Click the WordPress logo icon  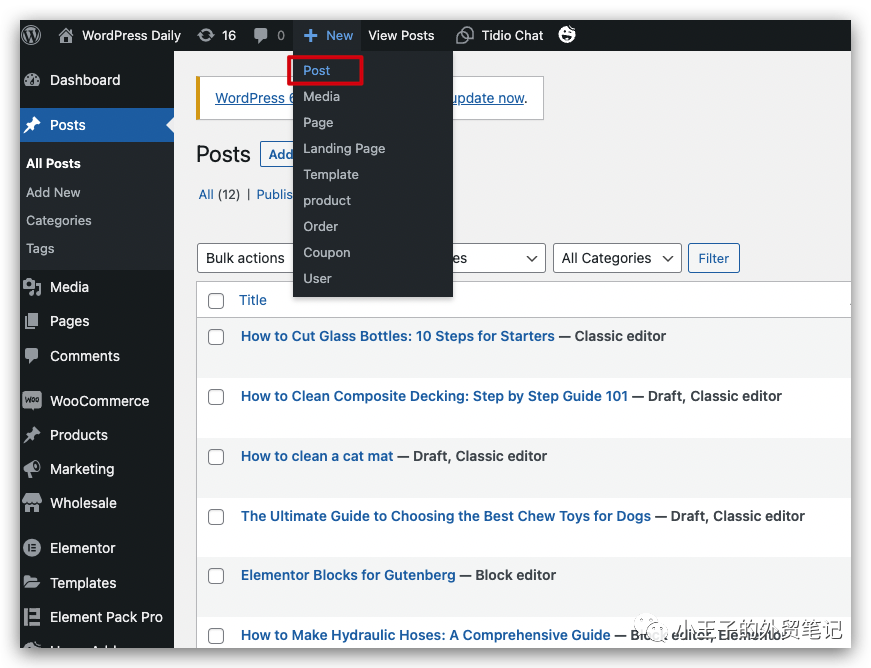pos(32,35)
